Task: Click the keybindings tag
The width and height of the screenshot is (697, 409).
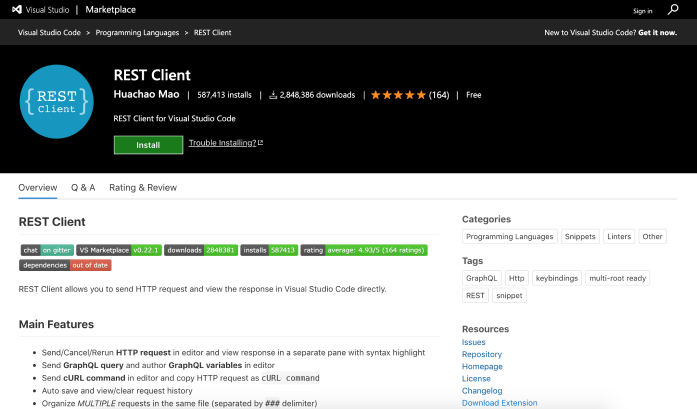Action: [x=557, y=278]
